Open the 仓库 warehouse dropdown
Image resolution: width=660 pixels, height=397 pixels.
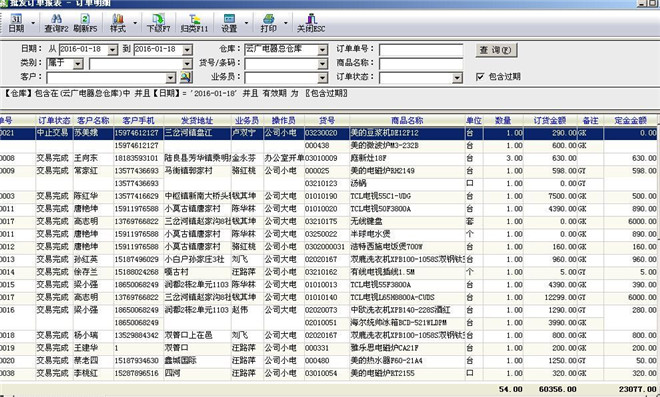tap(322, 50)
